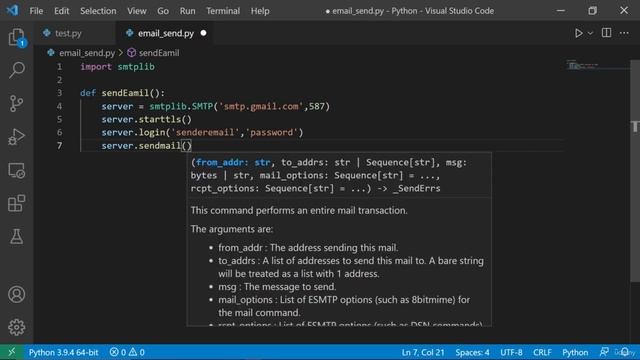This screenshot has width=640, height=360.
Task: Click email_send.py in breadcrumb
Action: pos(87,53)
